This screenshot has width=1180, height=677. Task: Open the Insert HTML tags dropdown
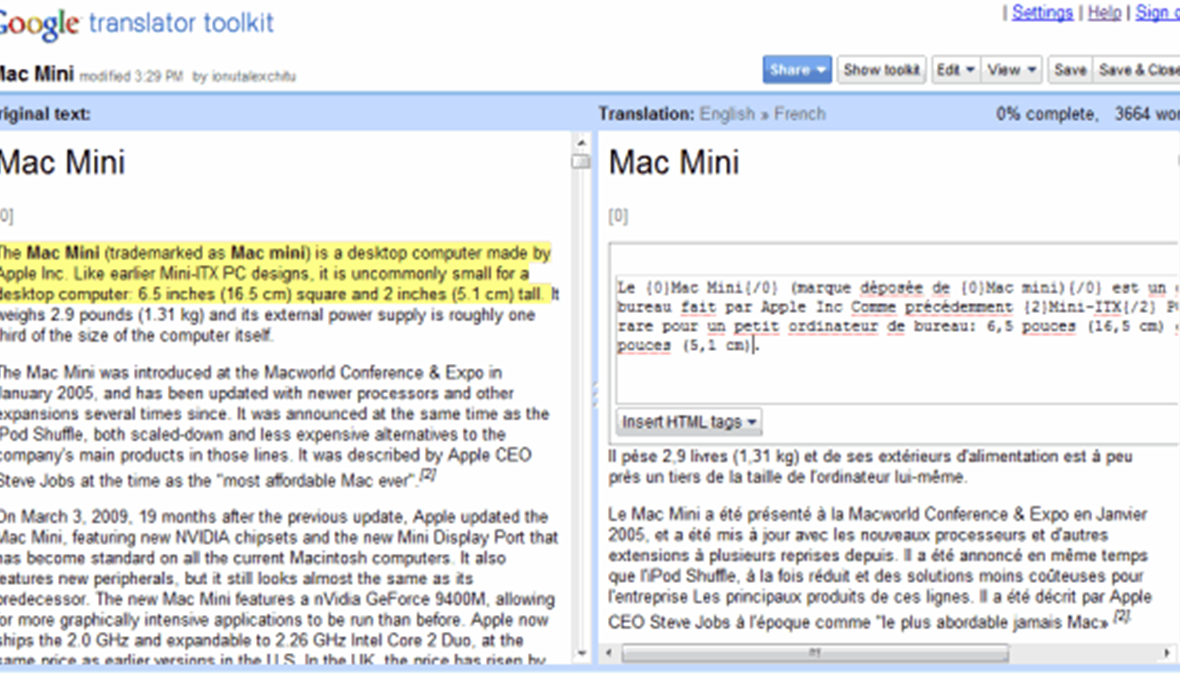pyautogui.click(x=689, y=422)
